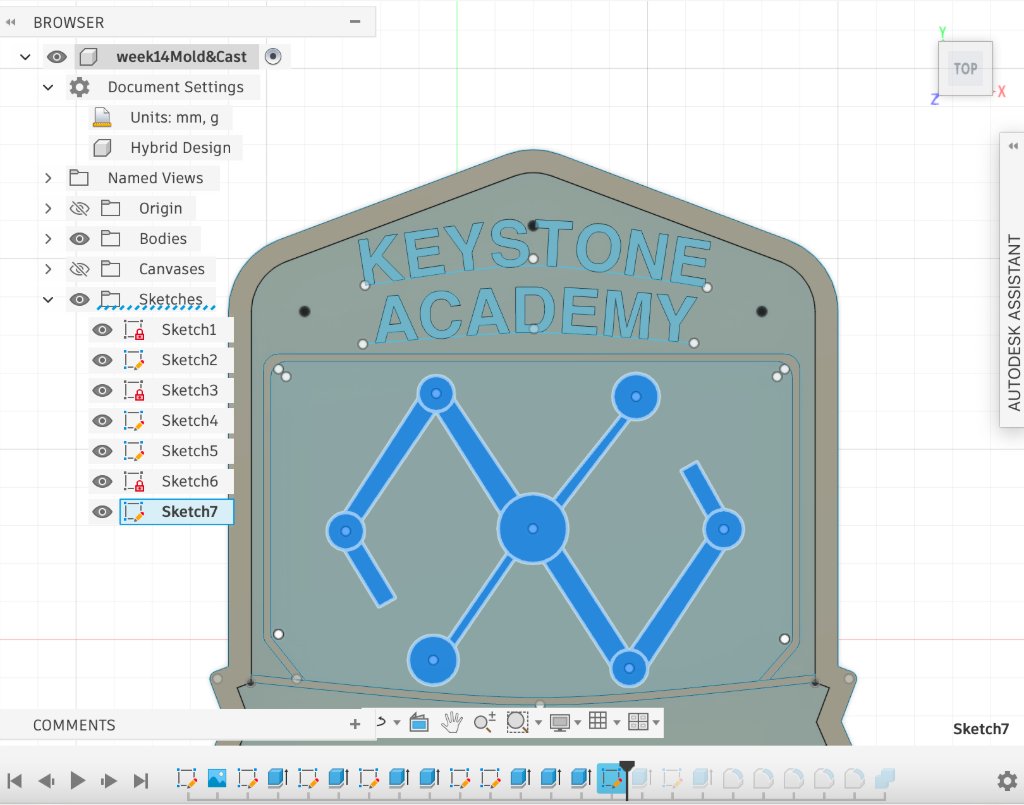
Task: Minimize the Browser panel with dash button
Action: (x=355, y=22)
